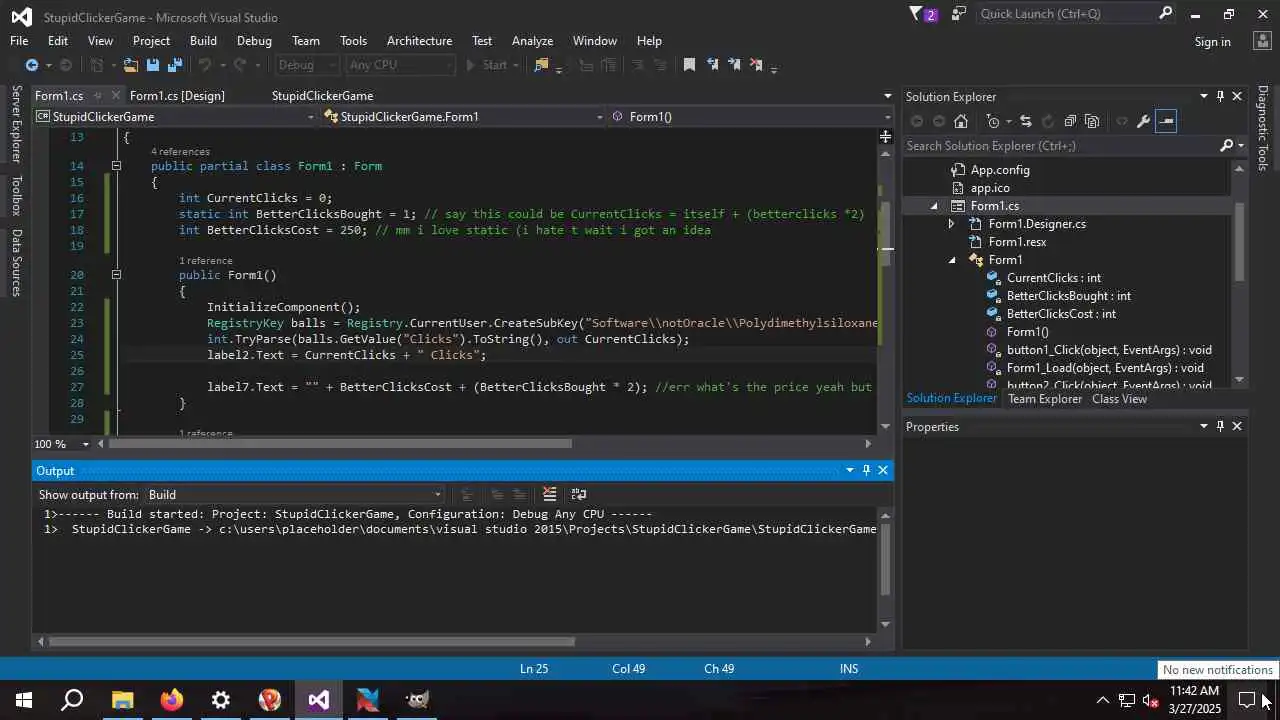The width and height of the screenshot is (1280, 720).
Task: Expand the Form1.Designer.cs node
Action: pos(951,224)
